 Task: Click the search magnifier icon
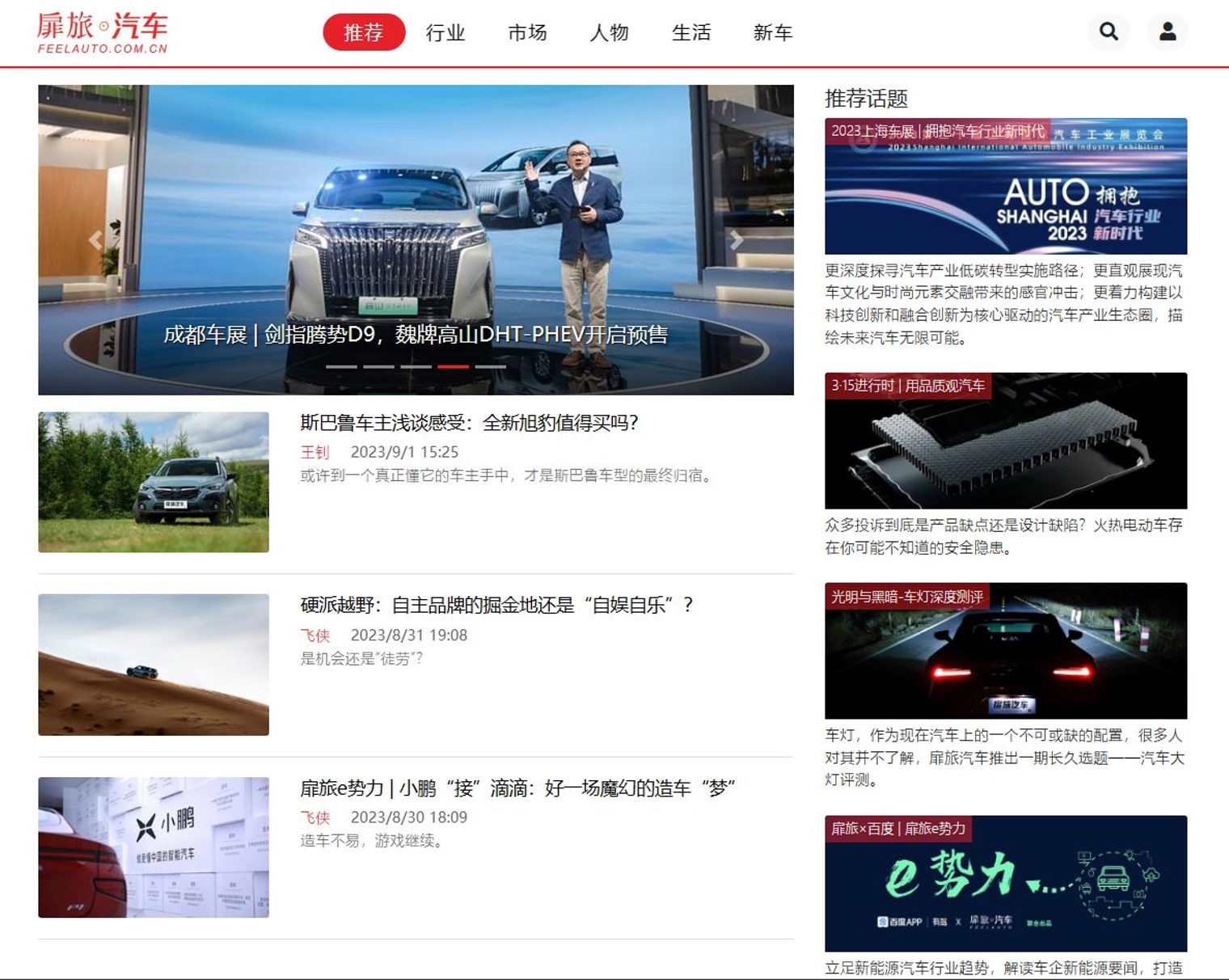click(1109, 32)
